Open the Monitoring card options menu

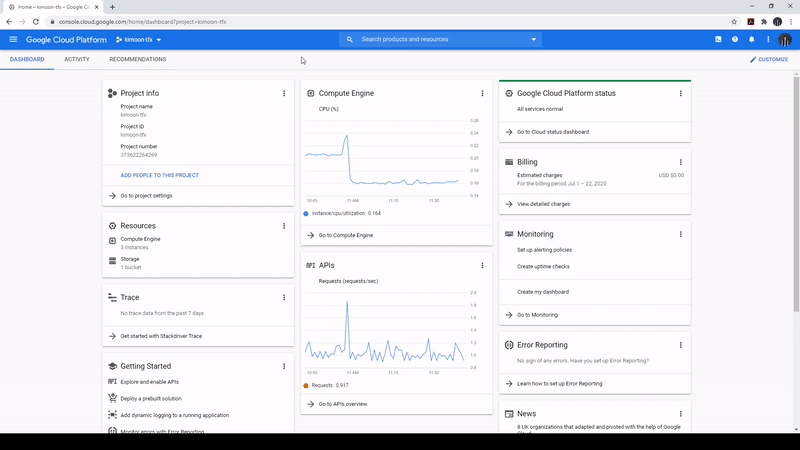(680, 234)
